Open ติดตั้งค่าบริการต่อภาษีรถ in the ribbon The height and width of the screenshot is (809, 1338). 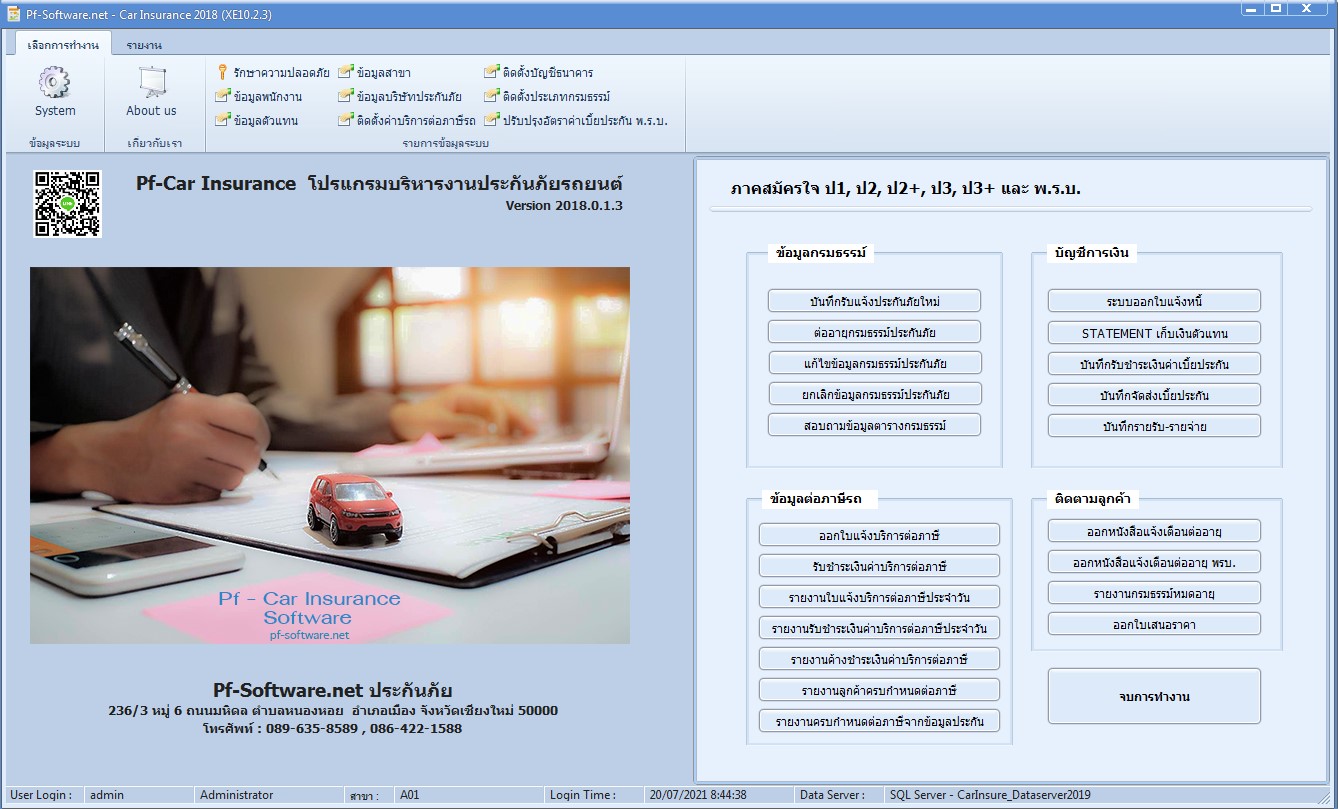tap(407, 121)
